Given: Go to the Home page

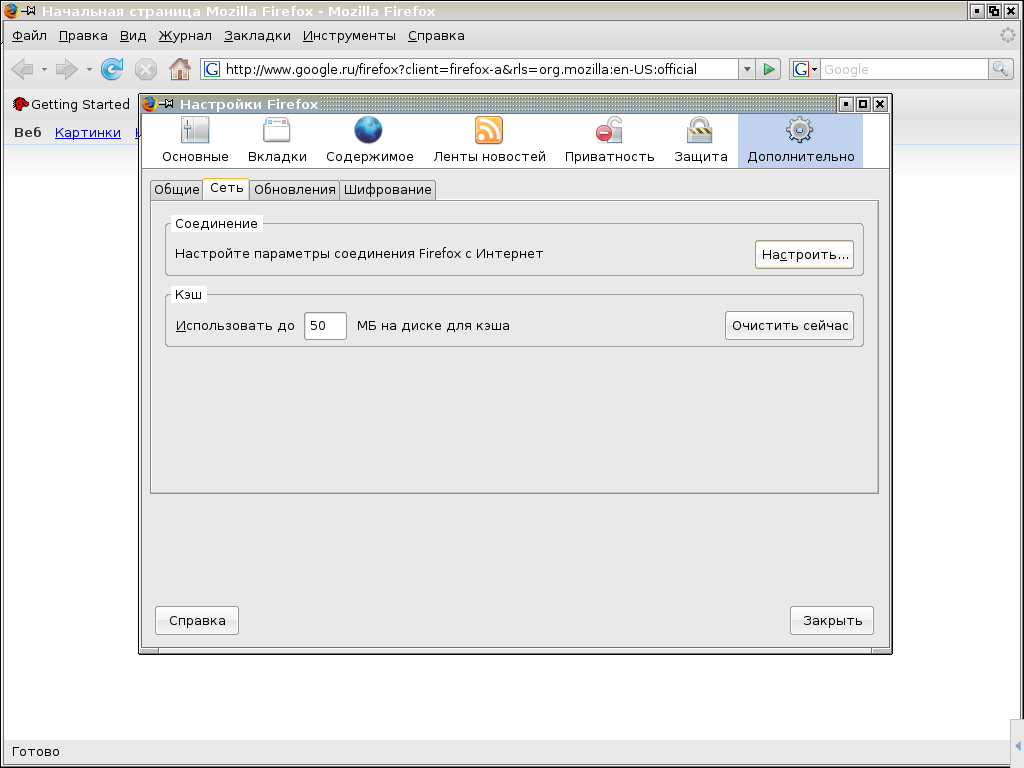Looking at the screenshot, I should [x=180, y=69].
